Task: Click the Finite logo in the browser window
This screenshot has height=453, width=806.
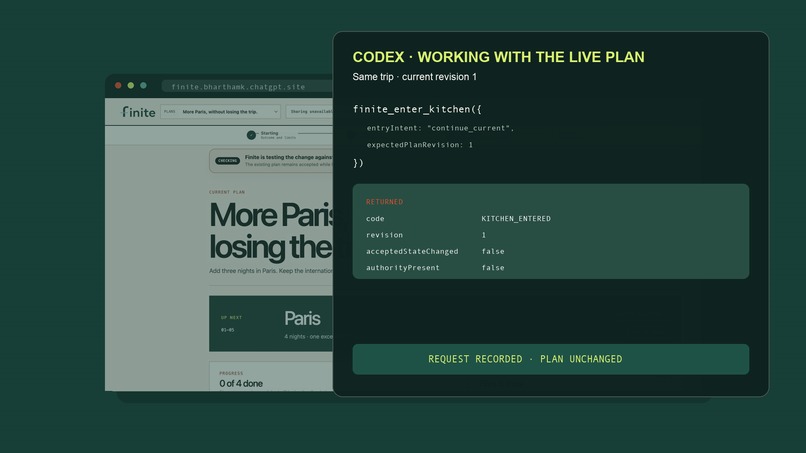Action: coord(138,112)
